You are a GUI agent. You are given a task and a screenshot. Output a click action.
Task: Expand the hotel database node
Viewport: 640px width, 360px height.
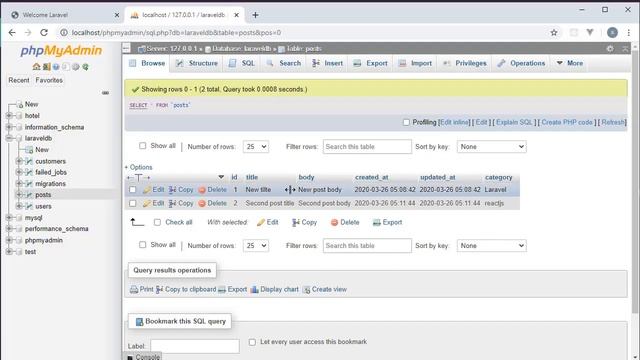[x=9, y=116]
